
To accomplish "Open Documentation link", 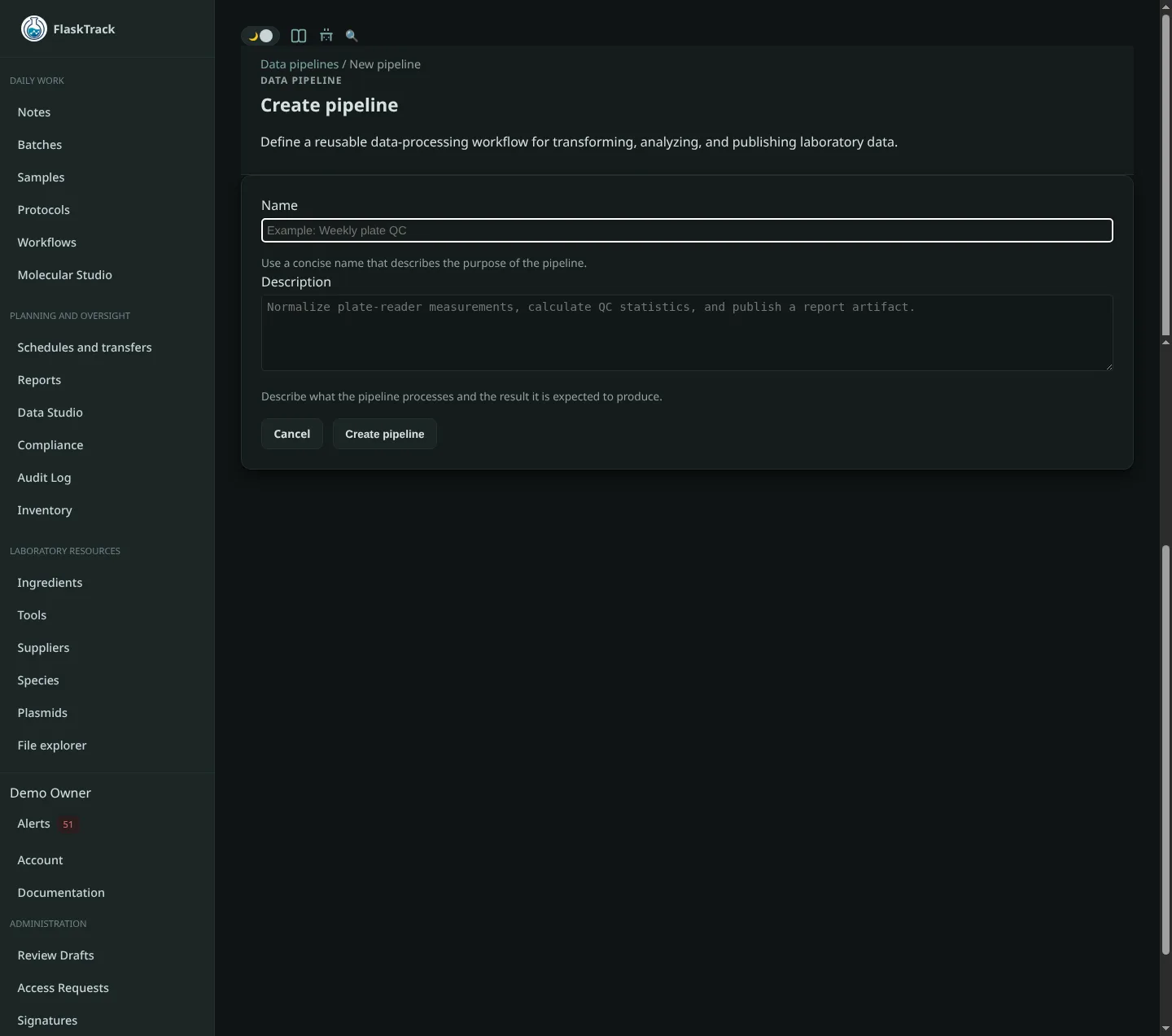I will coord(61,893).
